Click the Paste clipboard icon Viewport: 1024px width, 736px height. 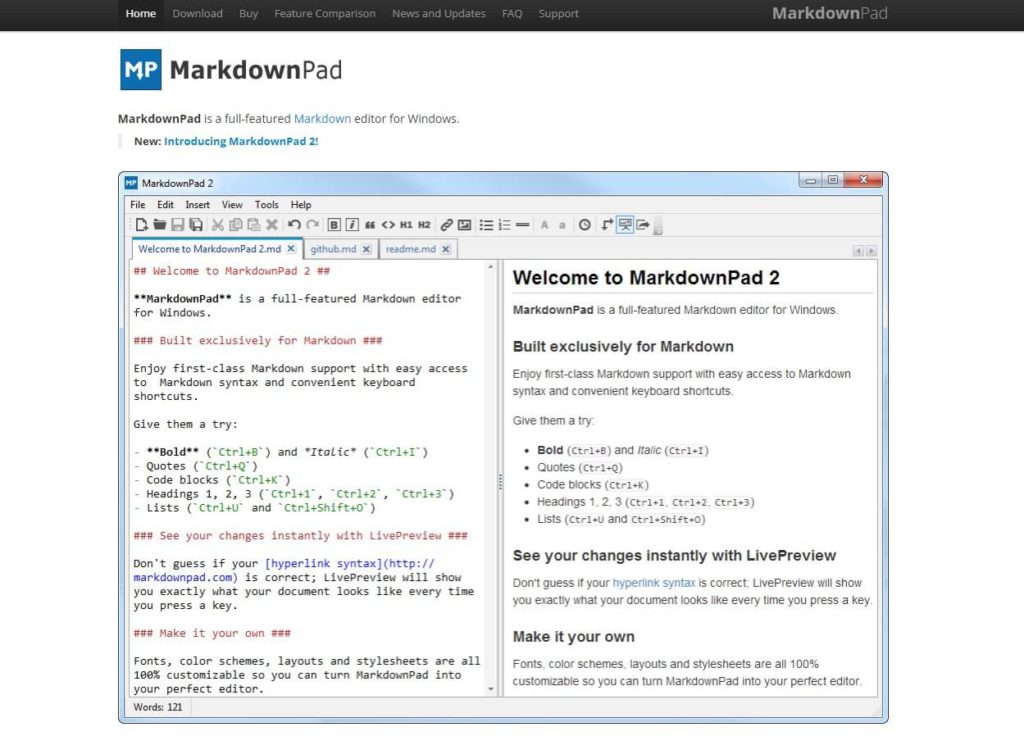point(254,225)
